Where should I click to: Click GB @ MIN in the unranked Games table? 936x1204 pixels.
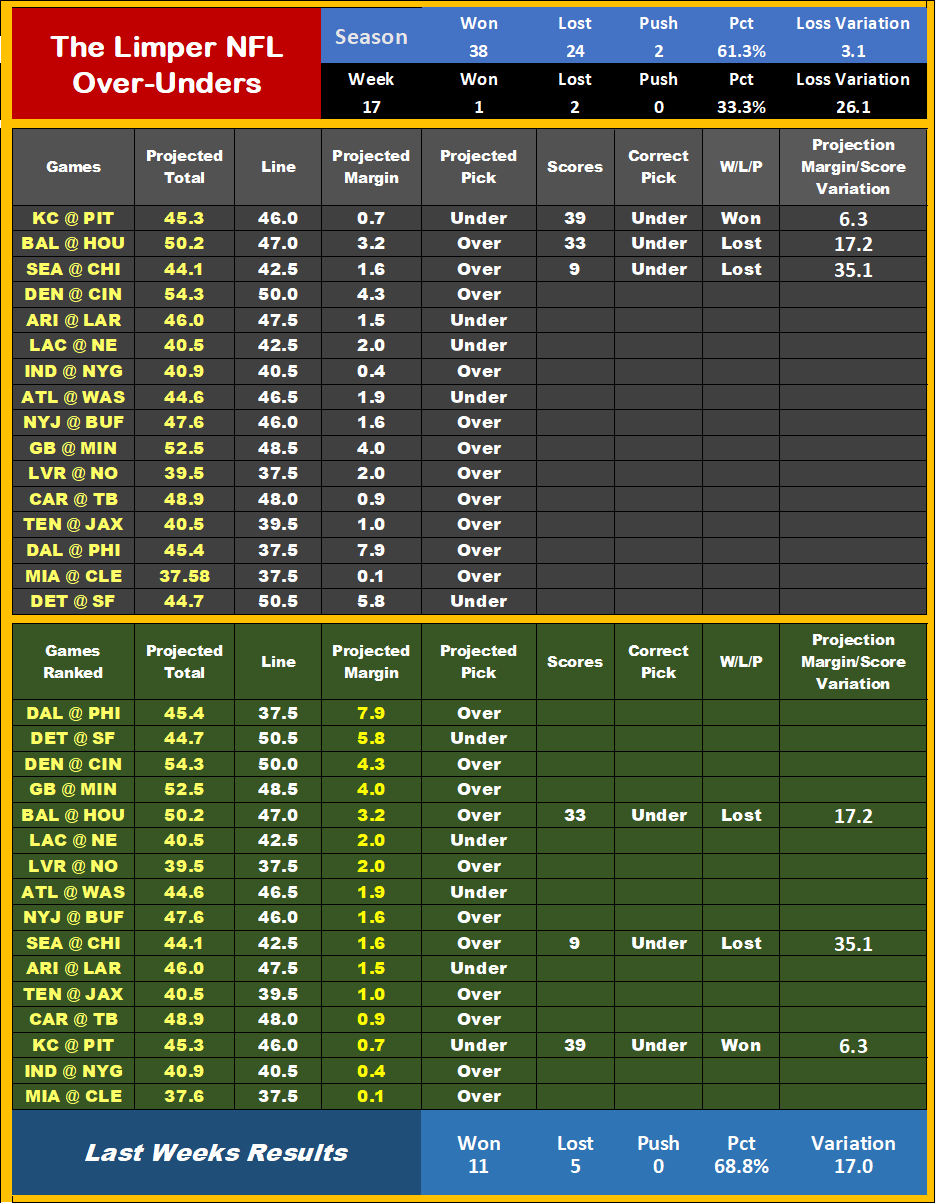(x=73, y=448)
